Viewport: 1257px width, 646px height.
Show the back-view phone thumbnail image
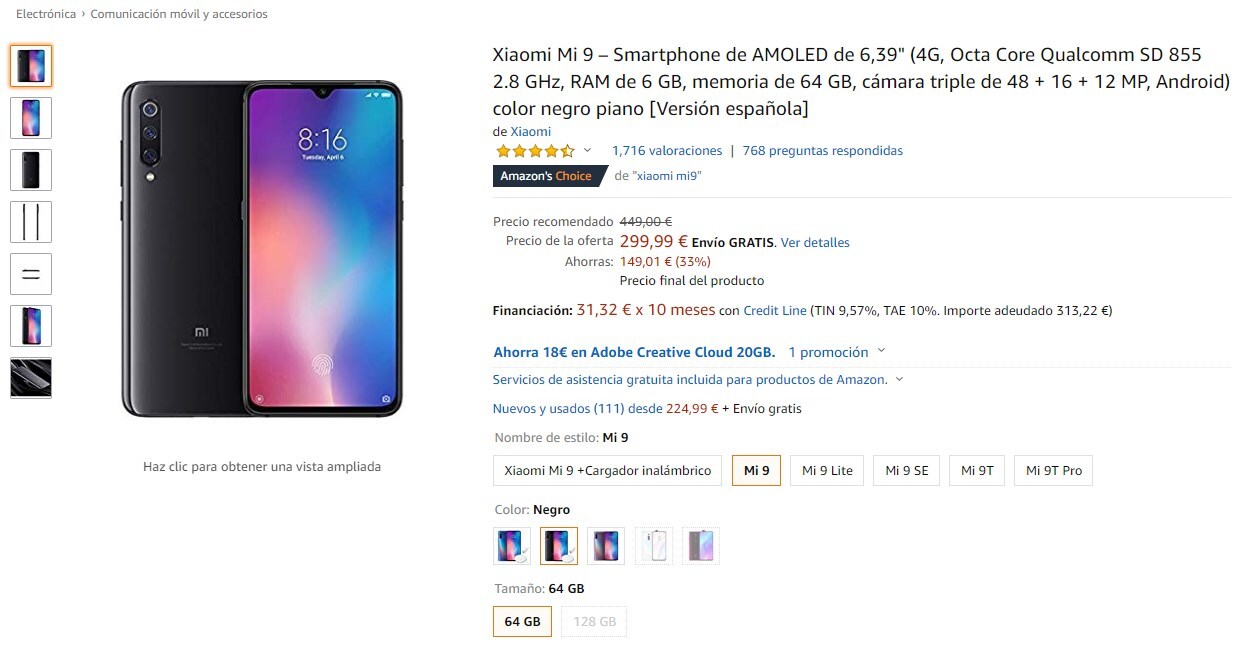[31, 170]
